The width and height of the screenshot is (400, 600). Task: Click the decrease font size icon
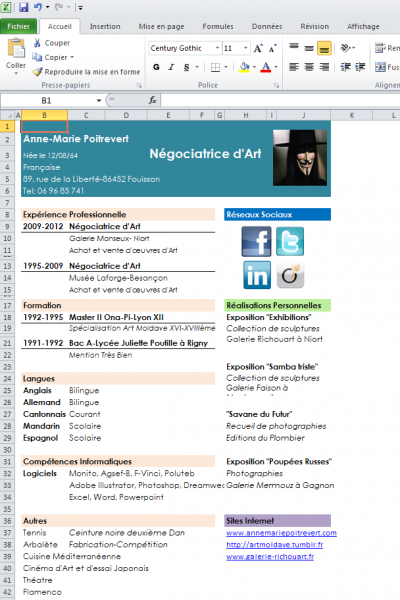(273, 49)
